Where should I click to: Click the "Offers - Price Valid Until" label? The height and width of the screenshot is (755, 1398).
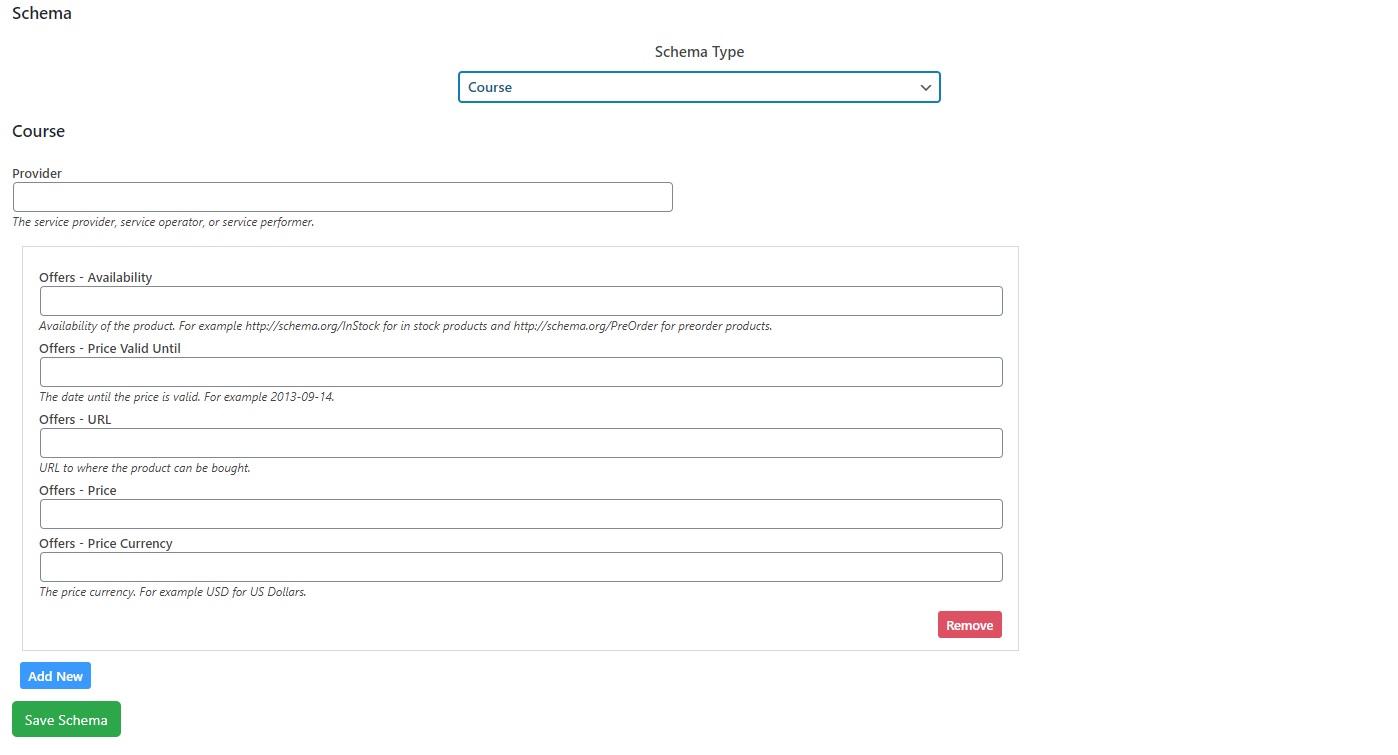click(110, 348)
